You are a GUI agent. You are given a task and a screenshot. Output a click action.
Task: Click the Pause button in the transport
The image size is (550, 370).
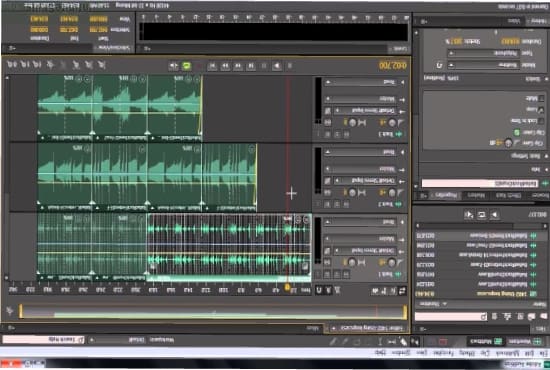coord(264,66)
